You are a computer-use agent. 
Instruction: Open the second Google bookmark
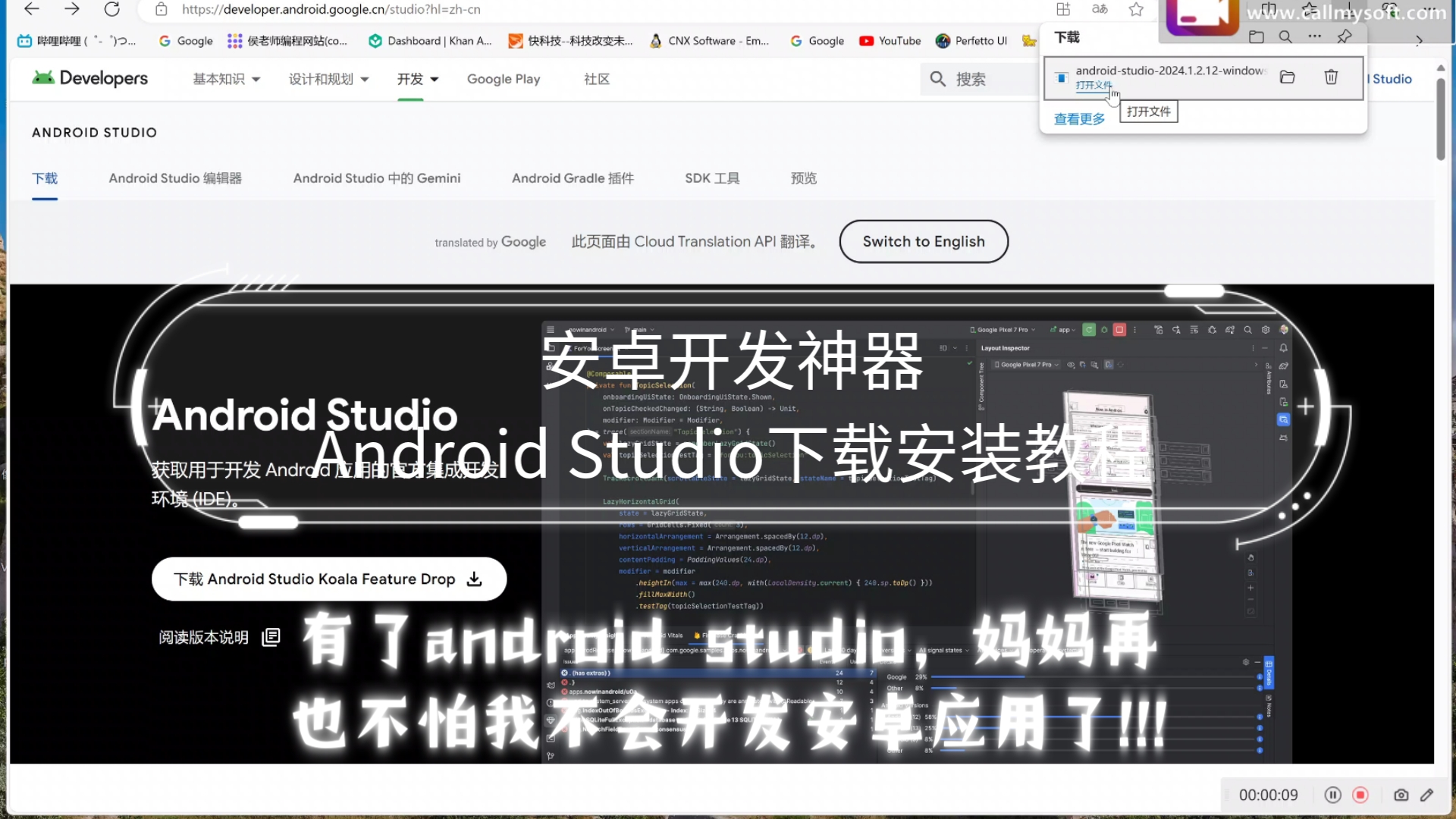pyautogui.click(x=817, y=41)
